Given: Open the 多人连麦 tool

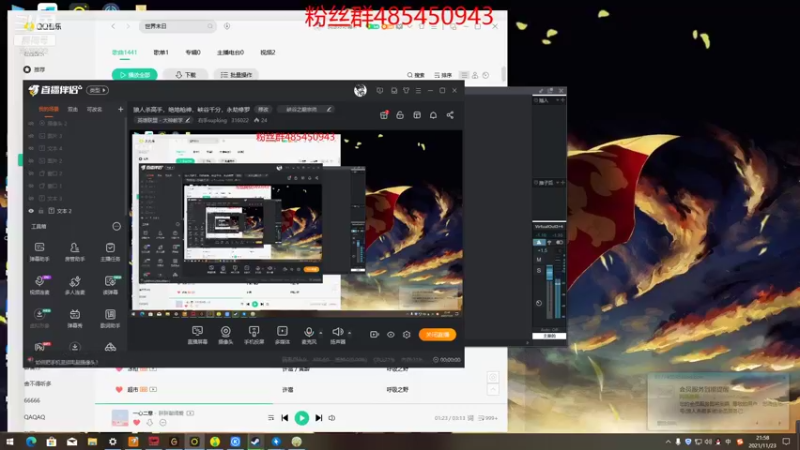Looking at the screenshot, I should [x=74, y=285].
